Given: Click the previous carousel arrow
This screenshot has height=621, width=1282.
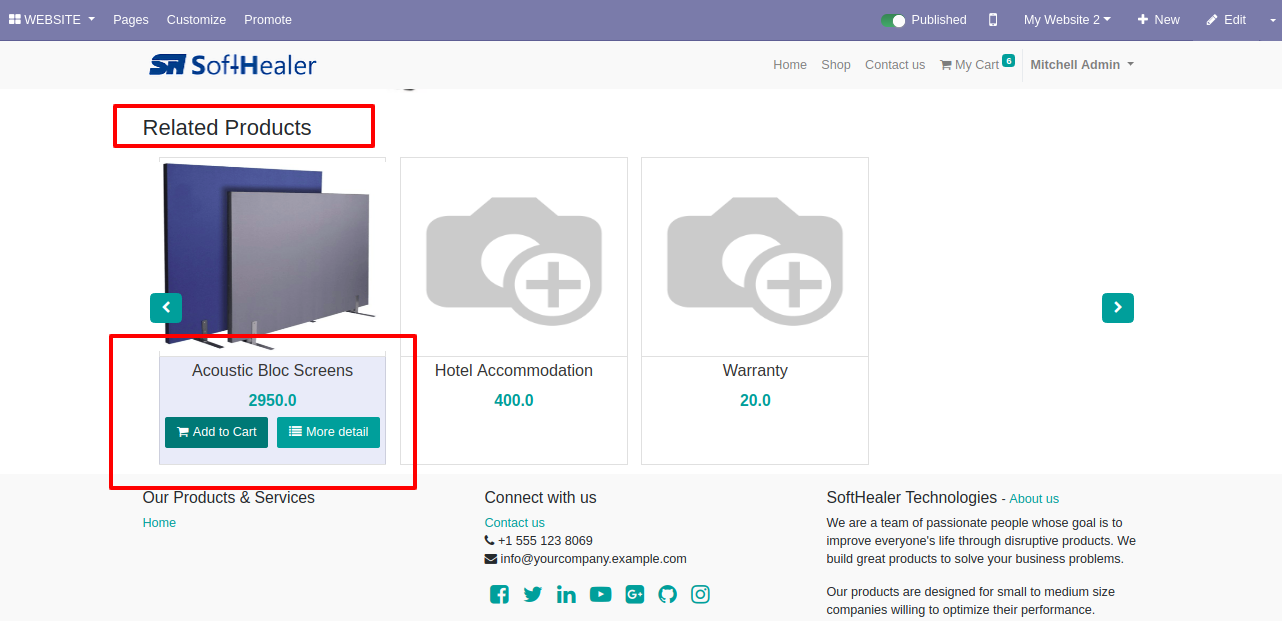Looking at the screenshot, I should coord(166,308).
